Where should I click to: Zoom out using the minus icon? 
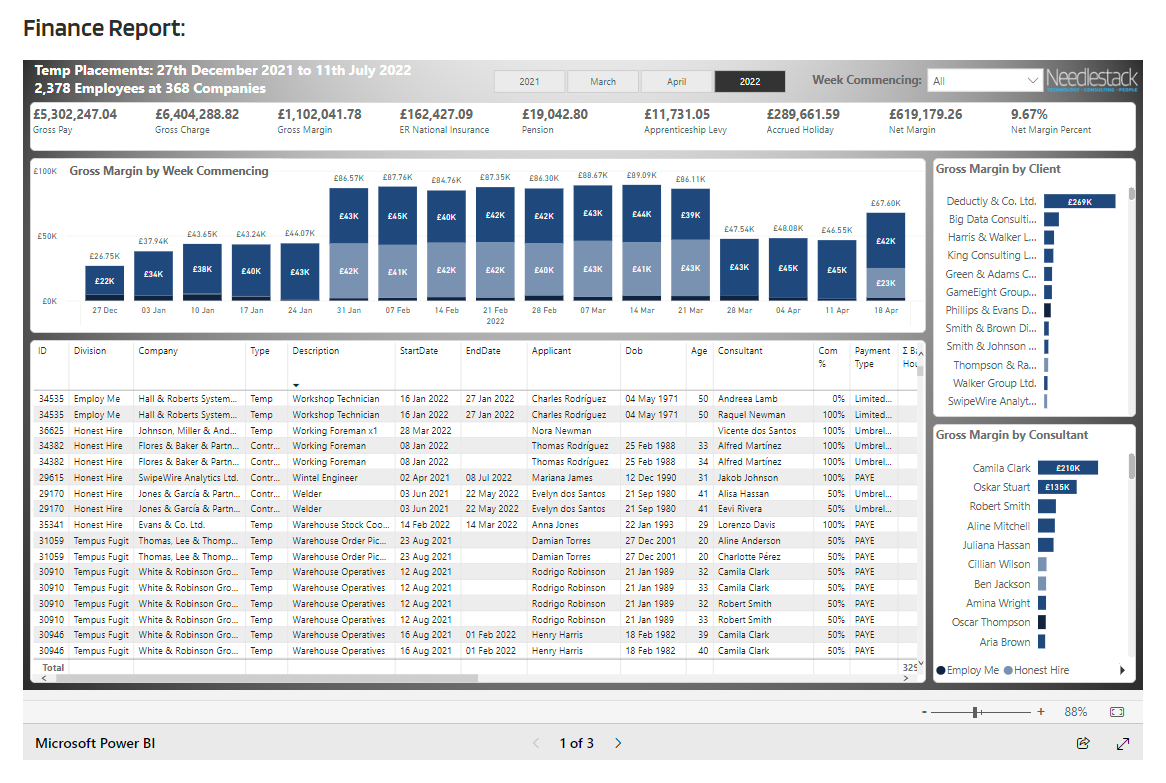click(924, 712)
